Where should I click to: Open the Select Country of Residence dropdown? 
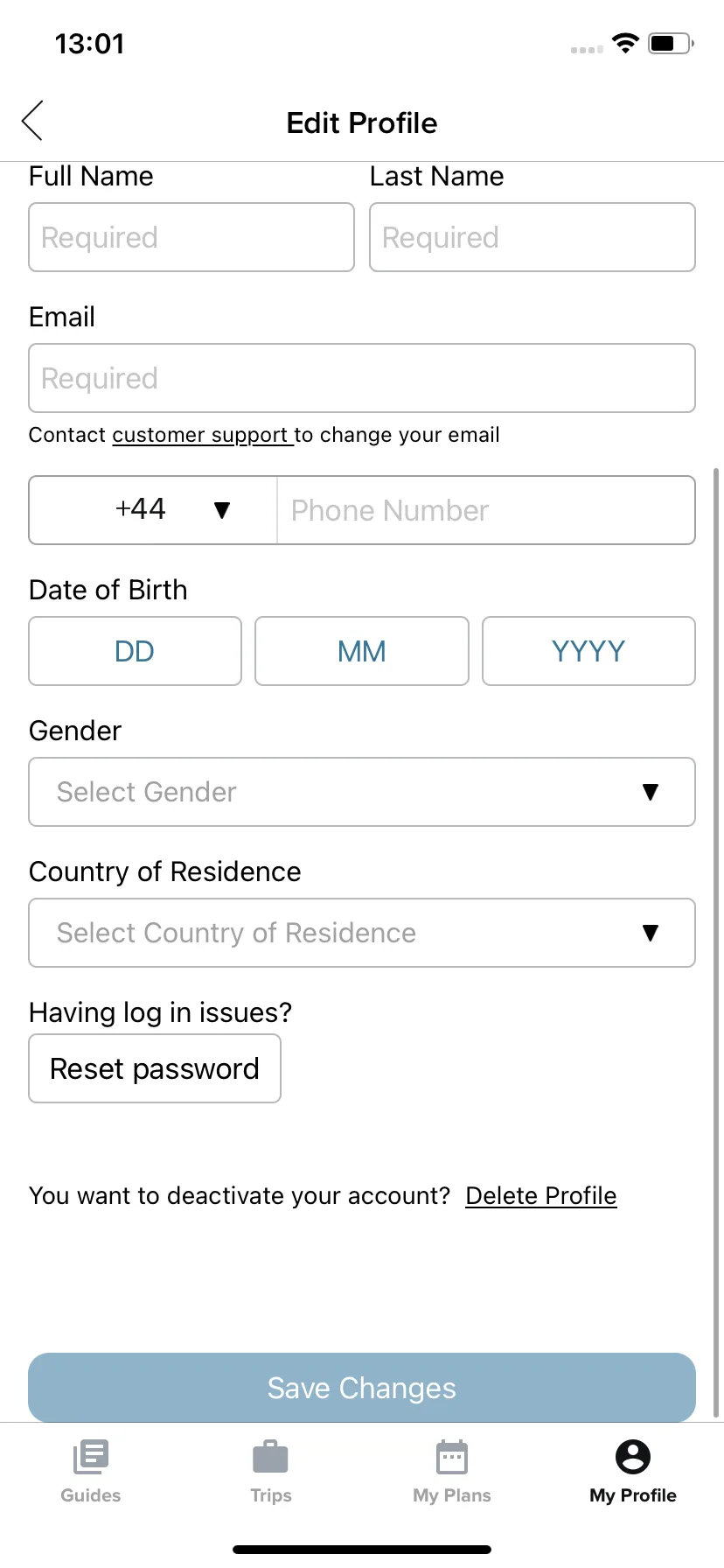362,933
